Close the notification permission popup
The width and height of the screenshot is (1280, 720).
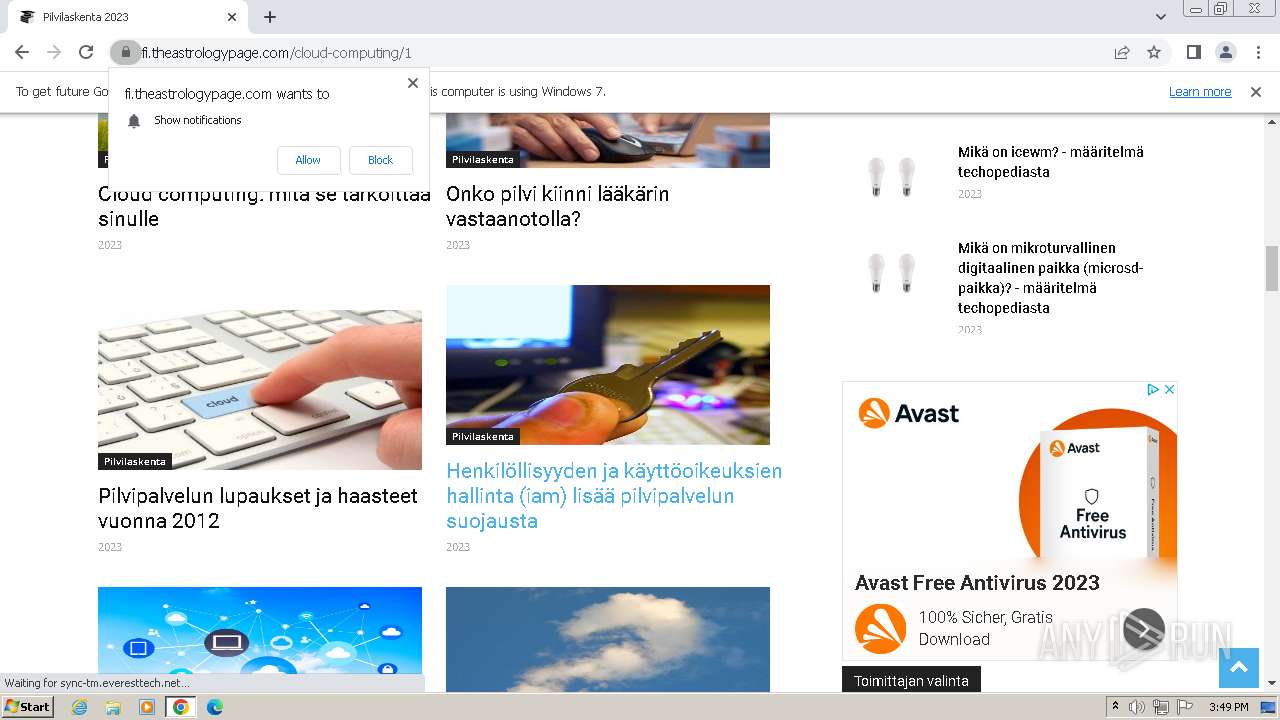pos(413,83)
